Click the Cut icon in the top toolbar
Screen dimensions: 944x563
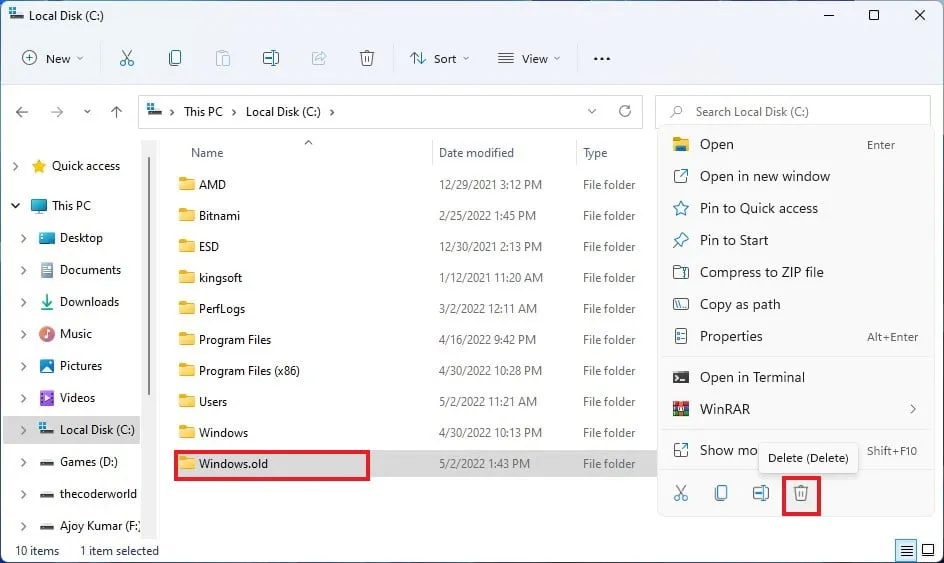(x=126, y=58)
